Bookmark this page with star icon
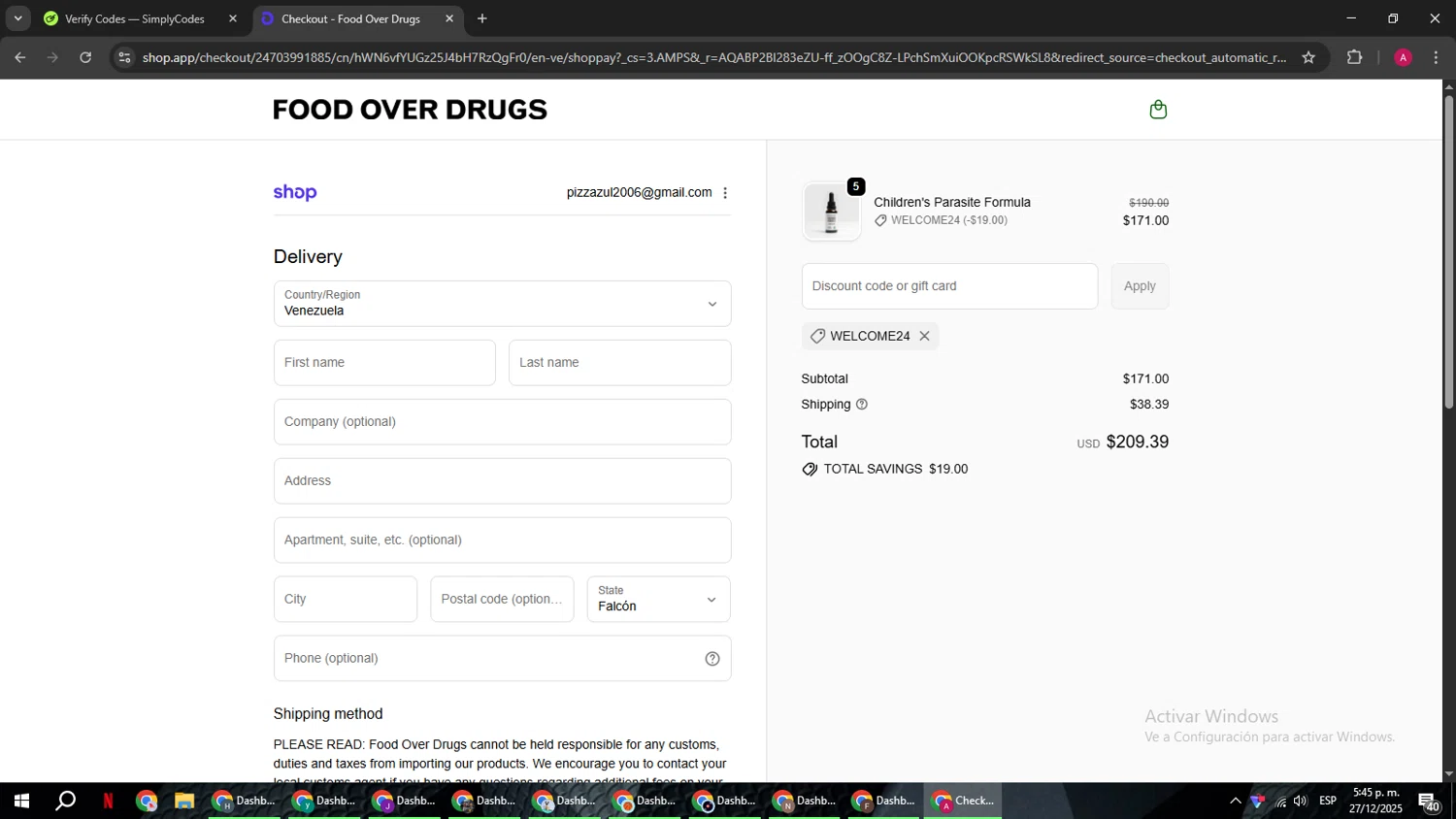Image resolution: width=1456 pixels, height=819 pixels. (x=1308, y=57)
